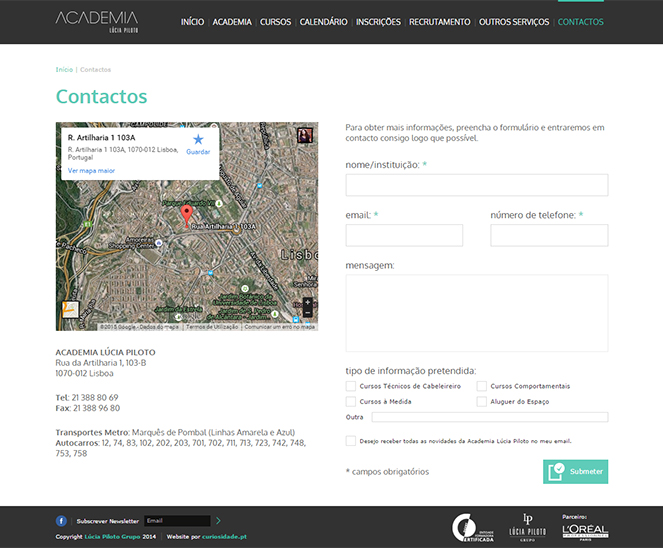Switch map view using map-type thumbnail

70,310
